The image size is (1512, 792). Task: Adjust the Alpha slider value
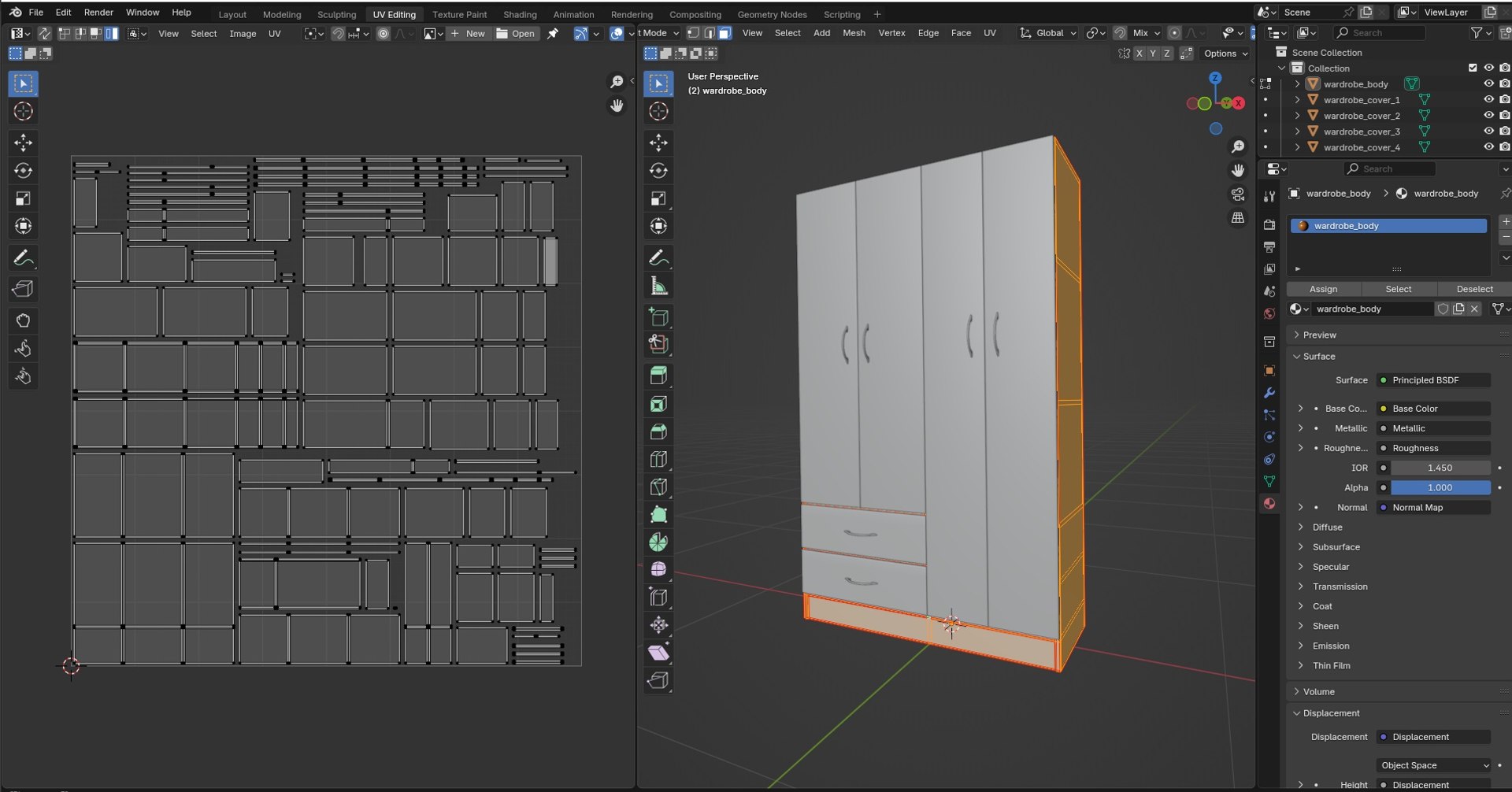[1440, 487]
